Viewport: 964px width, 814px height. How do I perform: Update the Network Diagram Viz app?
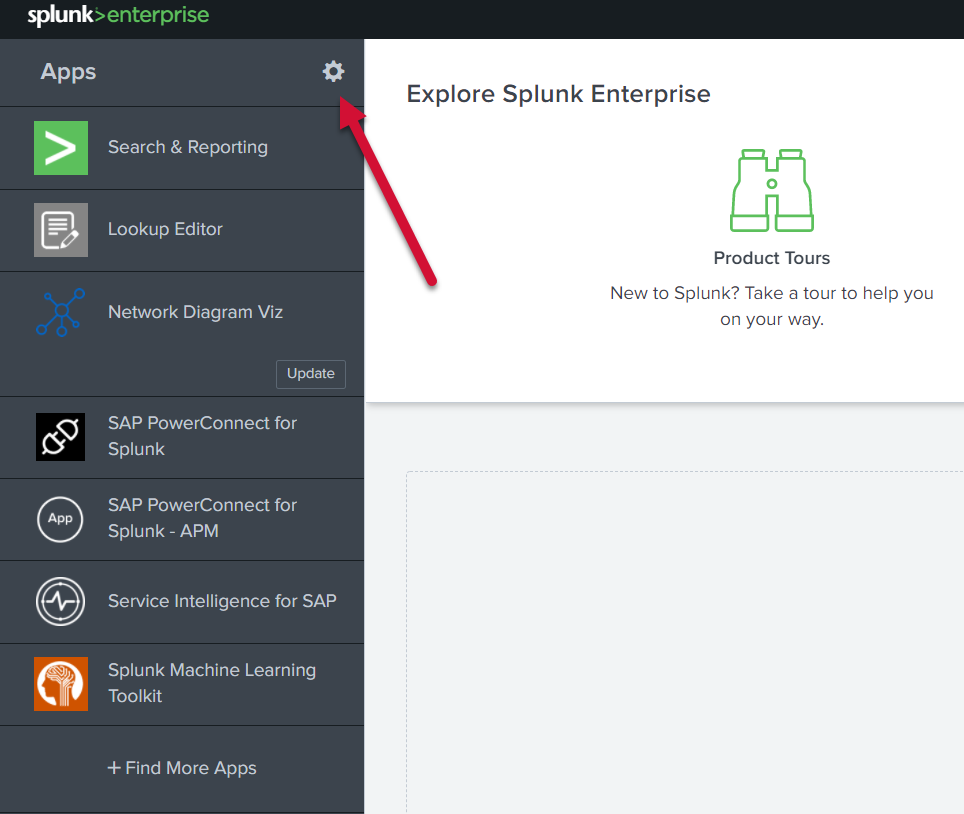click(x=310, y=374)
